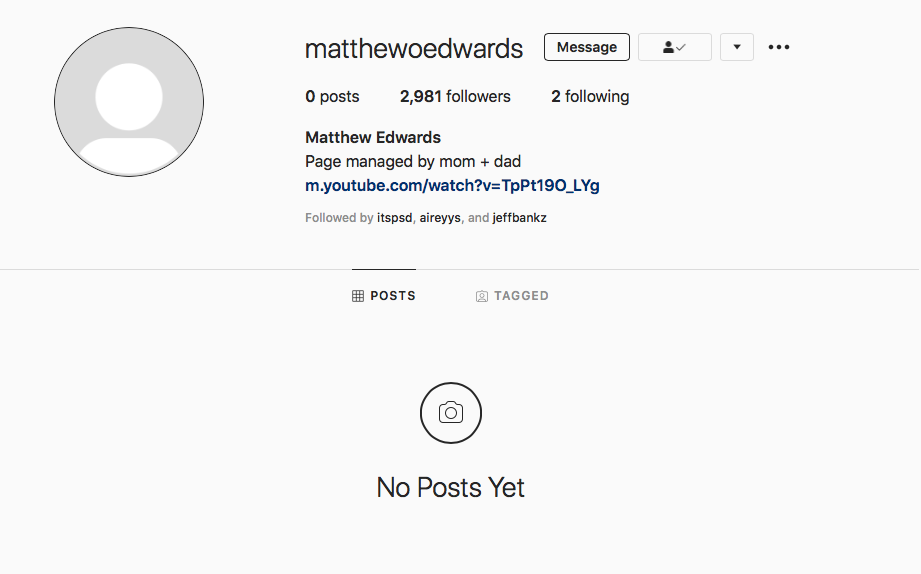The height and width of the screenshot is (574, 921).
Task: View the default profile picture avatar
Action: (x=129, y=102)
